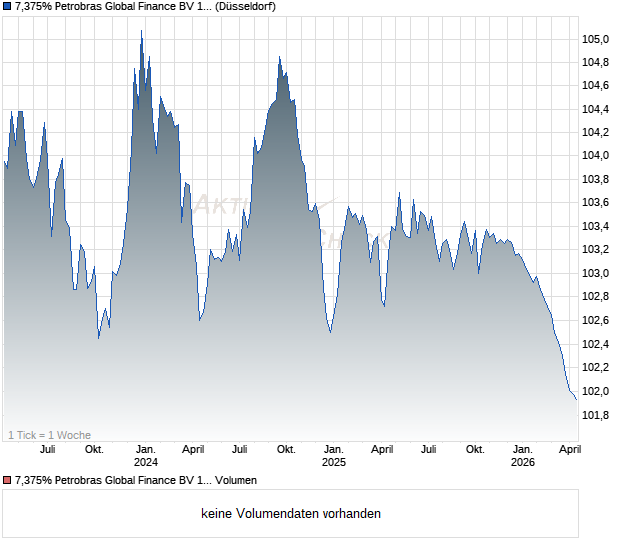
Task: Click the 'Juli' label after April 2024
Action: (240, 450)
